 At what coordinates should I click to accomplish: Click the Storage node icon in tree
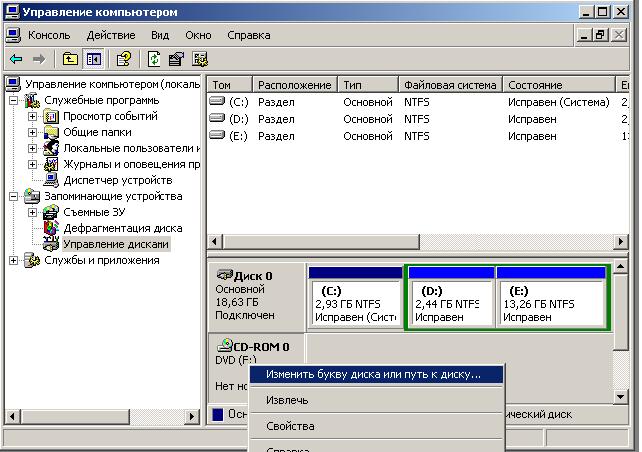pyautogui.click(x=32, y=196)
